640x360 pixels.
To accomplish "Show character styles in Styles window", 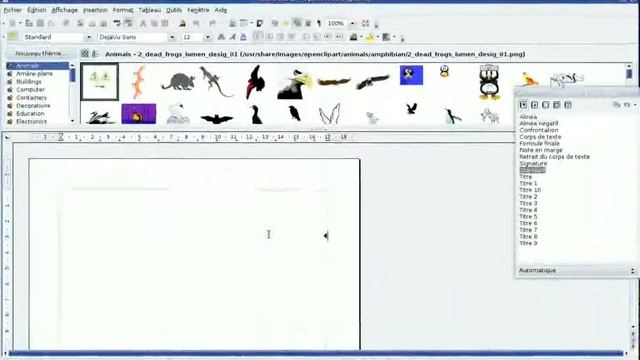I will pyautogui.click(x=534, y=105).
